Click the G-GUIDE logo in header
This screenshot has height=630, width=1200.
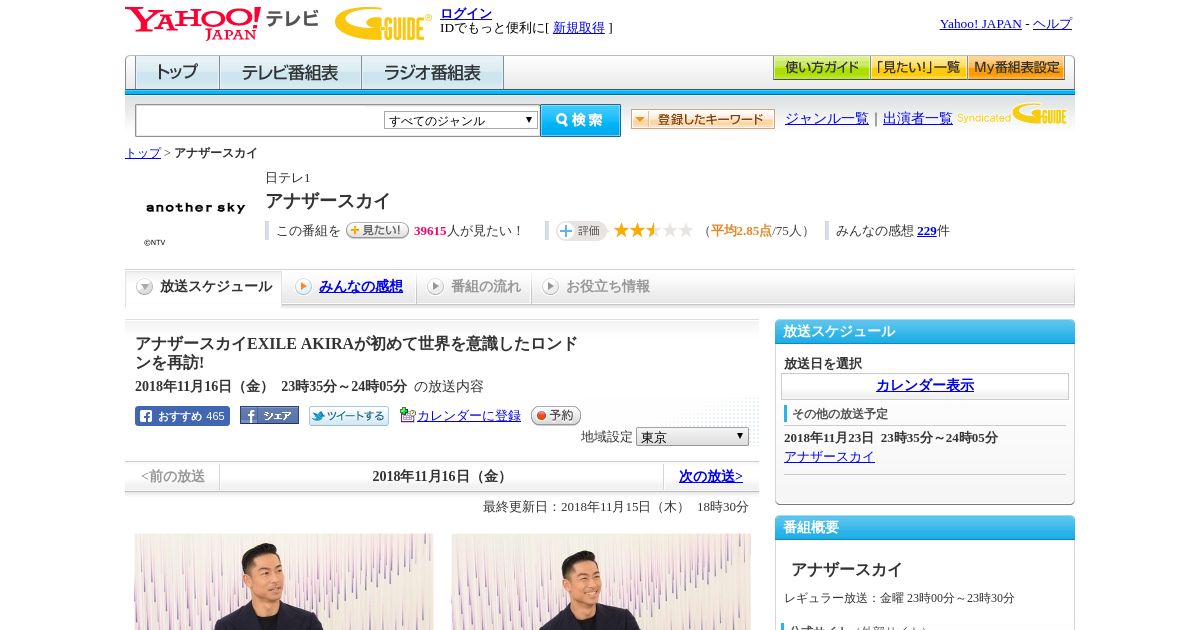click(383, 23)
